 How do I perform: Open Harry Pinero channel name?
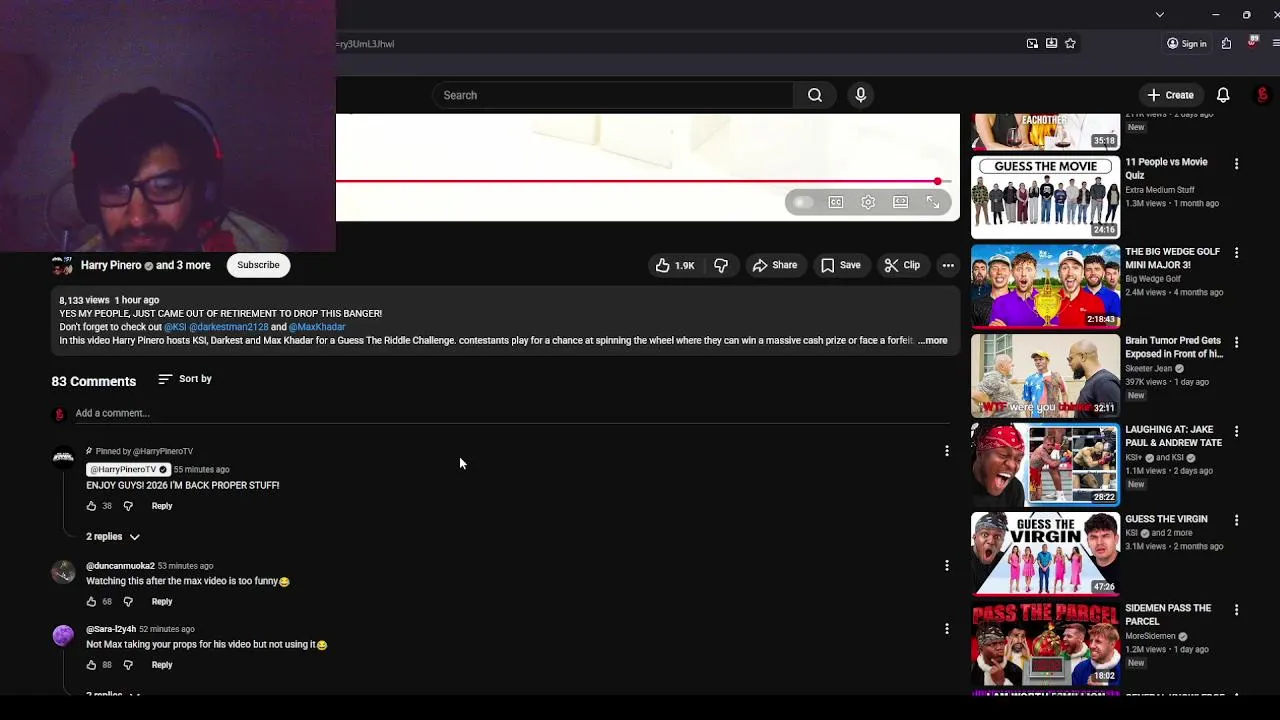pyautogui.click(x=111, y=265)
